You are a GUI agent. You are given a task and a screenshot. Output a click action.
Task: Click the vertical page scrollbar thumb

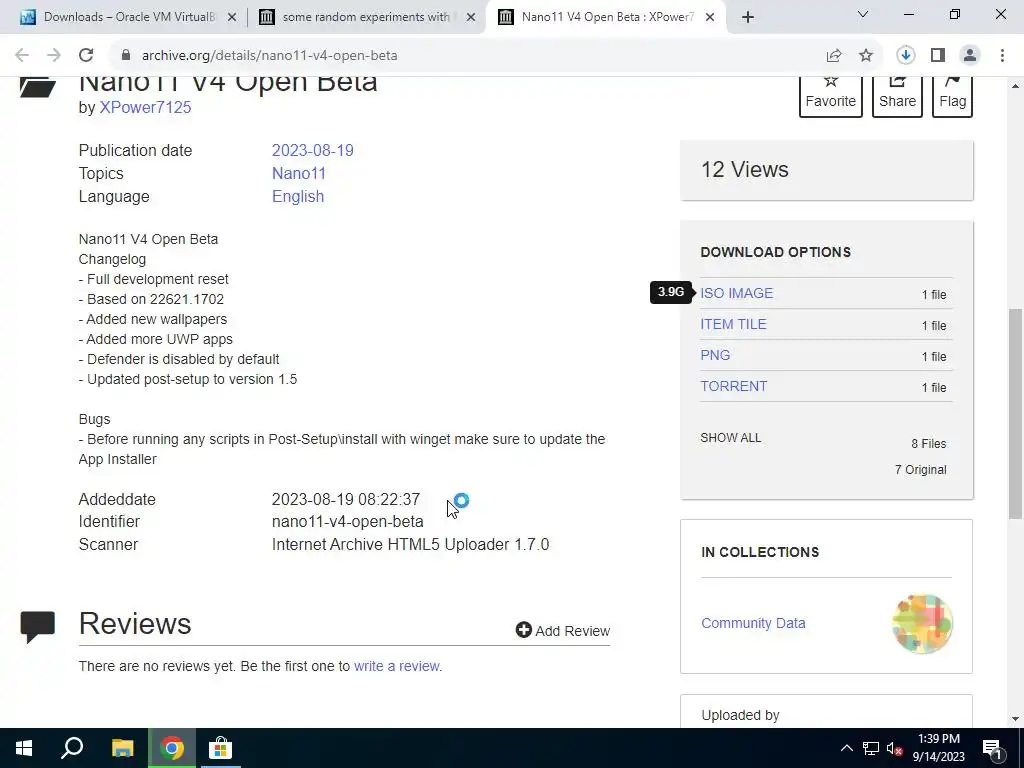(x=1016, y=413)
